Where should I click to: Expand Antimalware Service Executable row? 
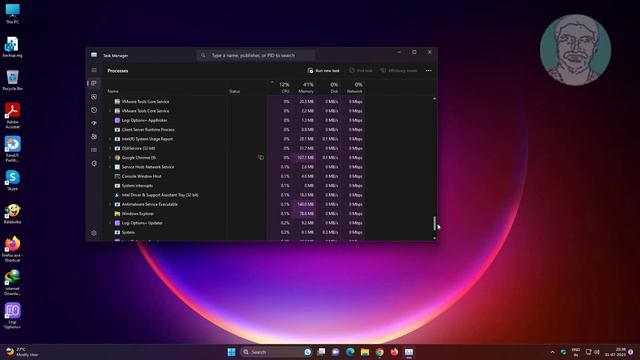(x=109, y=204)
